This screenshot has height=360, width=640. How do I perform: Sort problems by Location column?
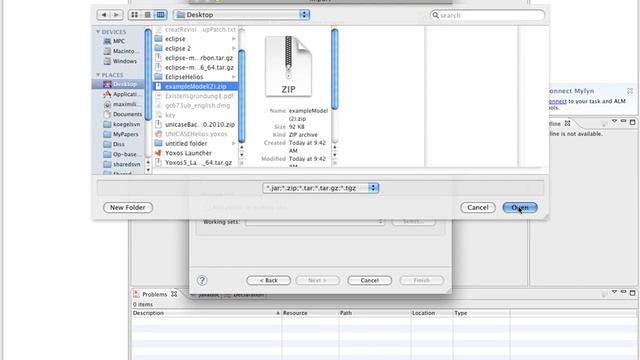pos(431,313)
